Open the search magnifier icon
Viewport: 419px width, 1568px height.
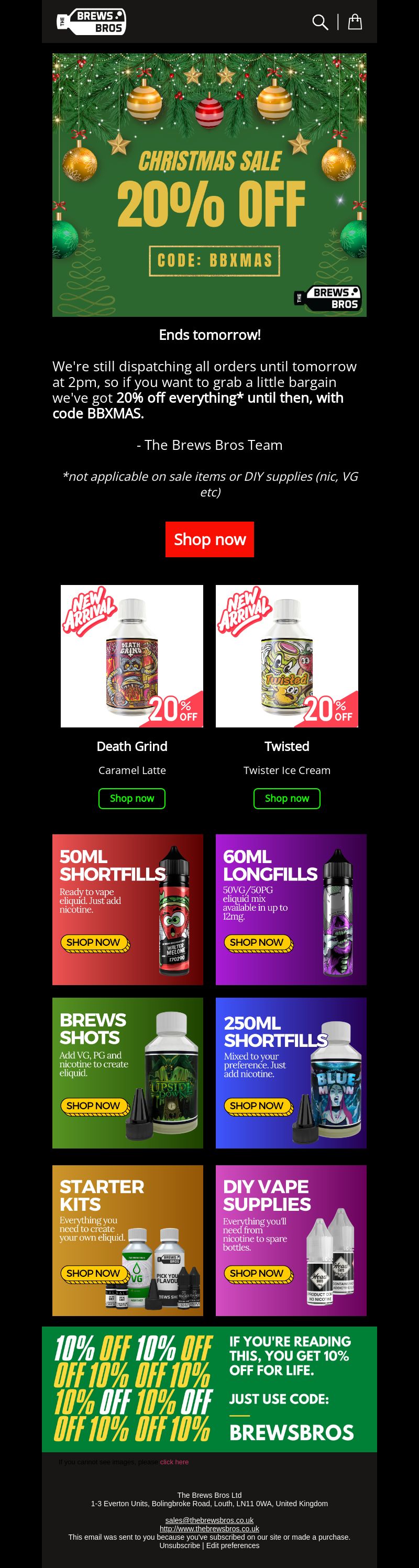tap(319, 22)
